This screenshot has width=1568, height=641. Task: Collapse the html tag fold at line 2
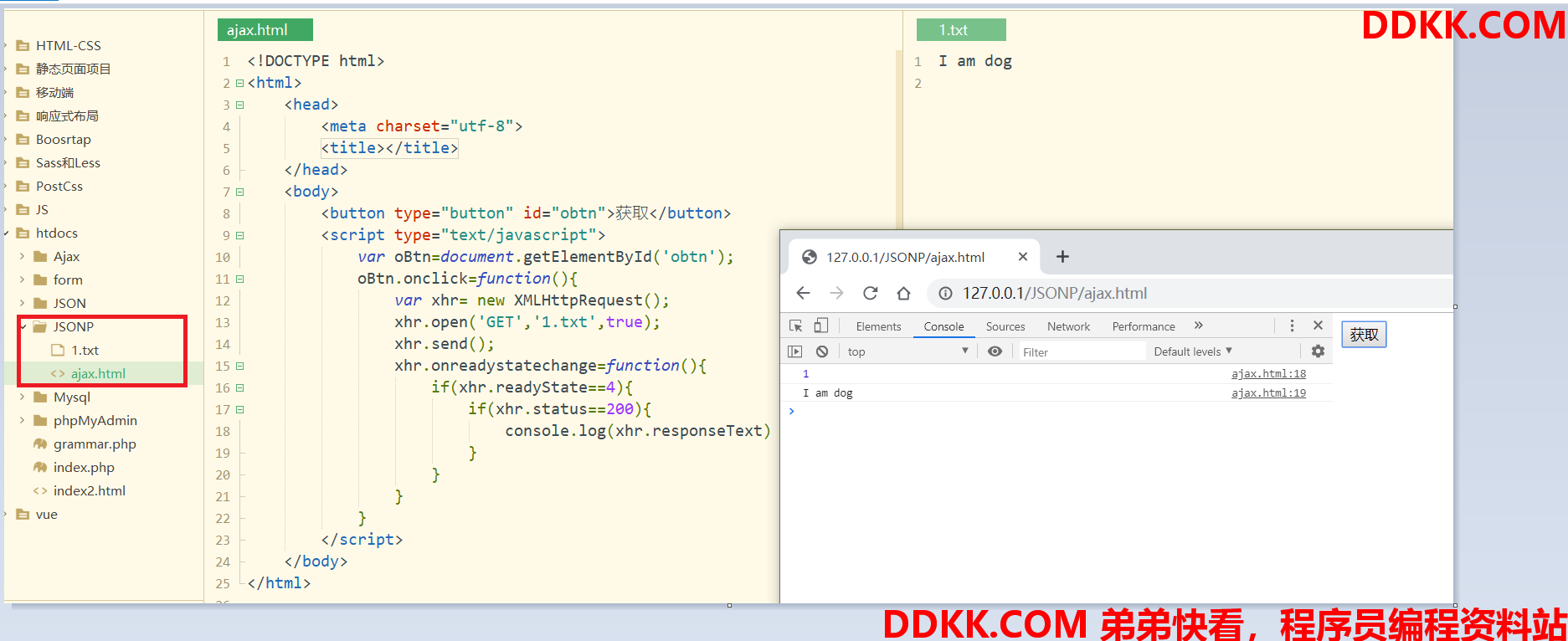(239, 83)
